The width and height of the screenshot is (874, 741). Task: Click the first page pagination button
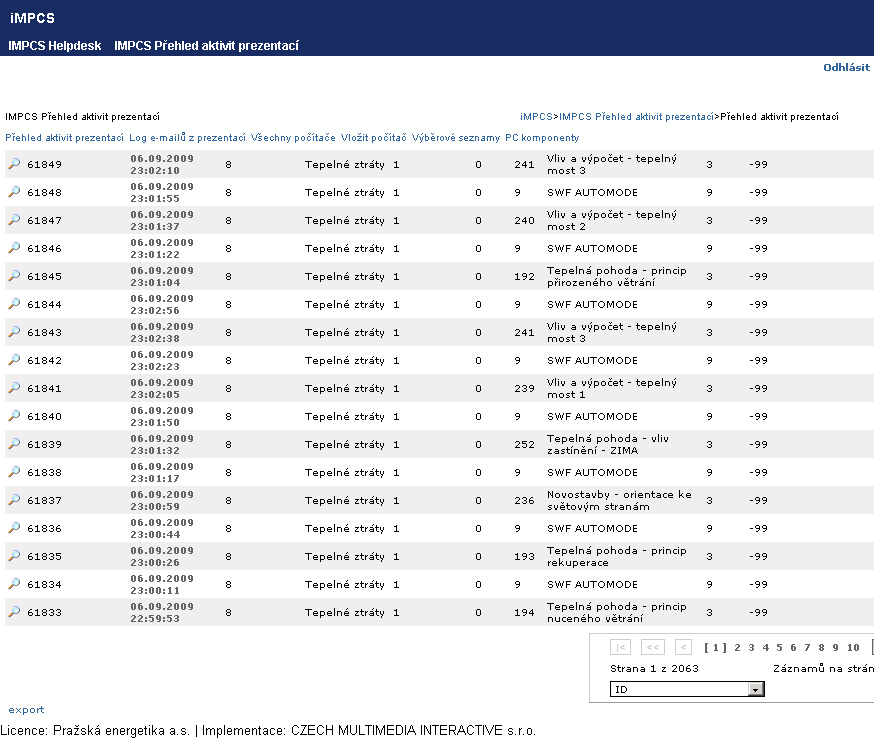(620, 647)
